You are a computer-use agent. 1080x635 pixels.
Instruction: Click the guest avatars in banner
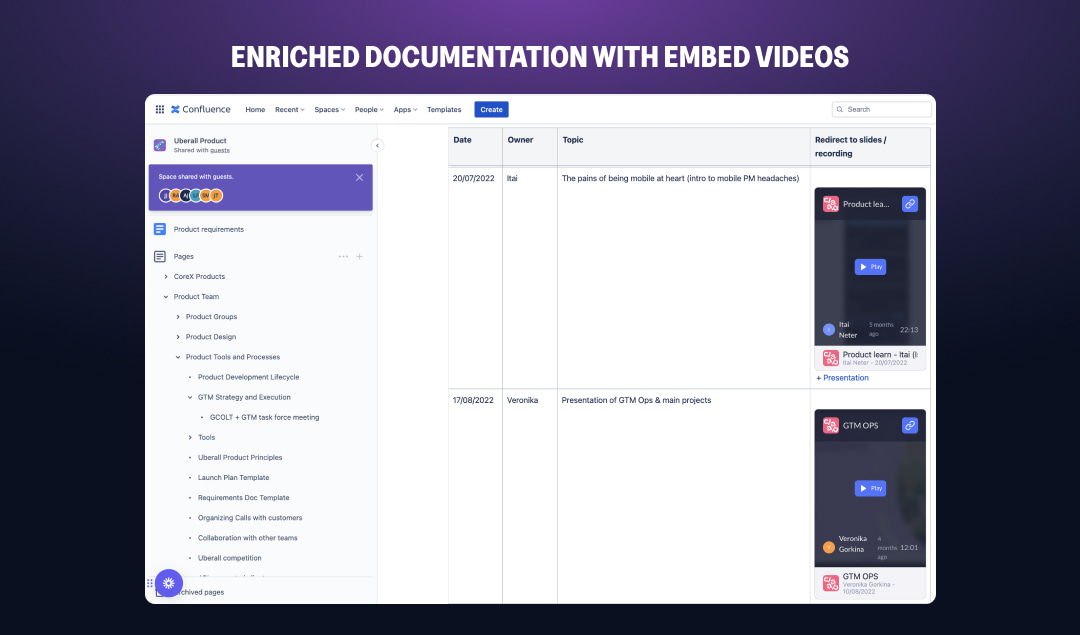coord(191,196)
